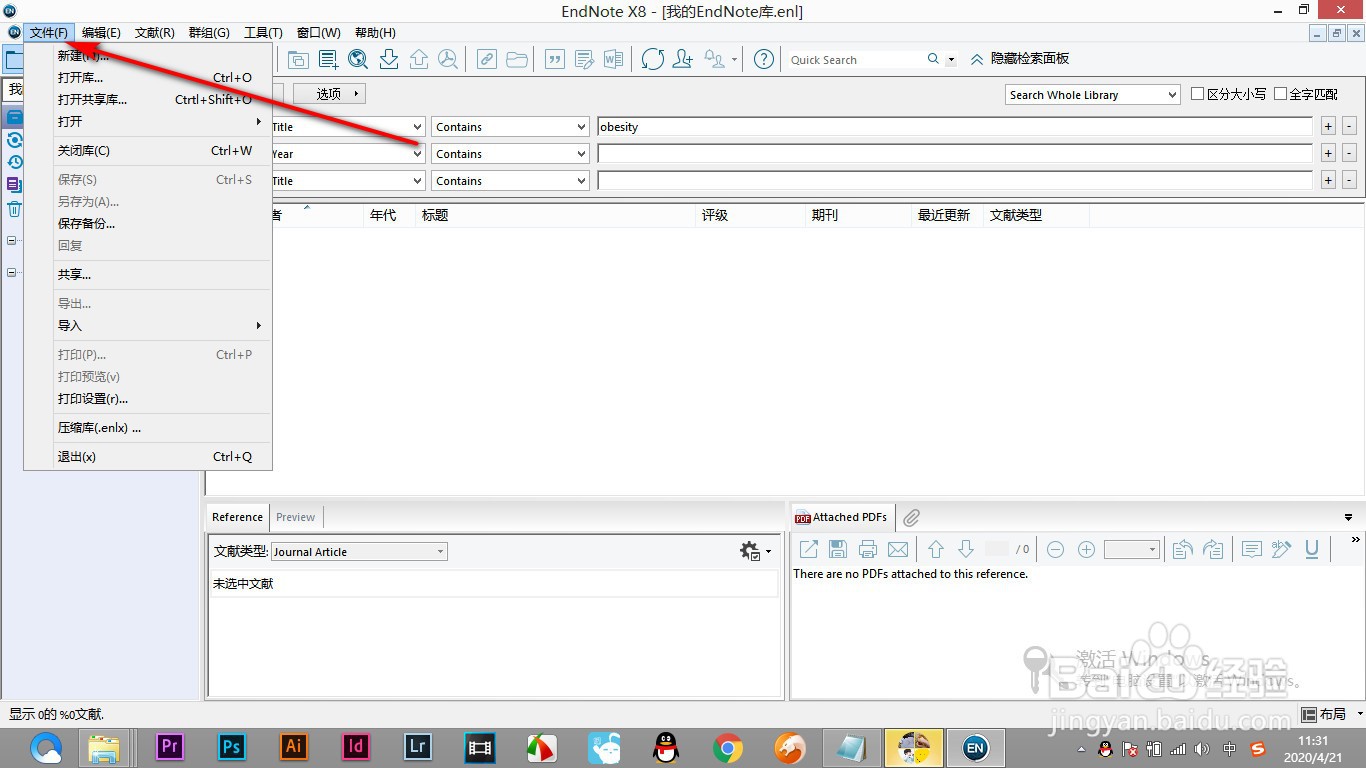Image resolution: width=1366 pixels, height=768 pixels.
Task: Click the Import download-arrow icon
Action: [x=389, y=59]
